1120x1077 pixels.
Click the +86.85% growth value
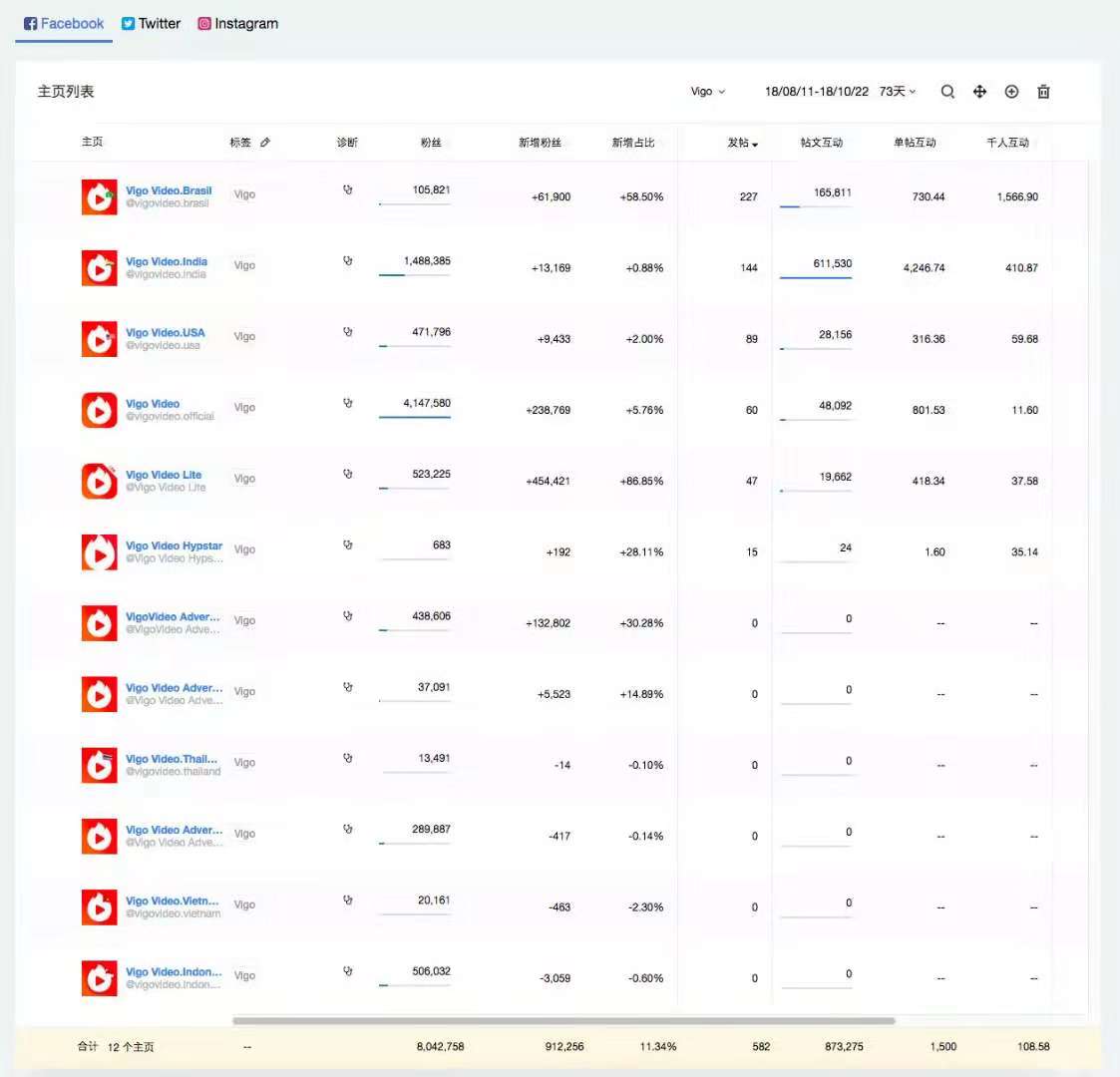(x=641, y=481)
